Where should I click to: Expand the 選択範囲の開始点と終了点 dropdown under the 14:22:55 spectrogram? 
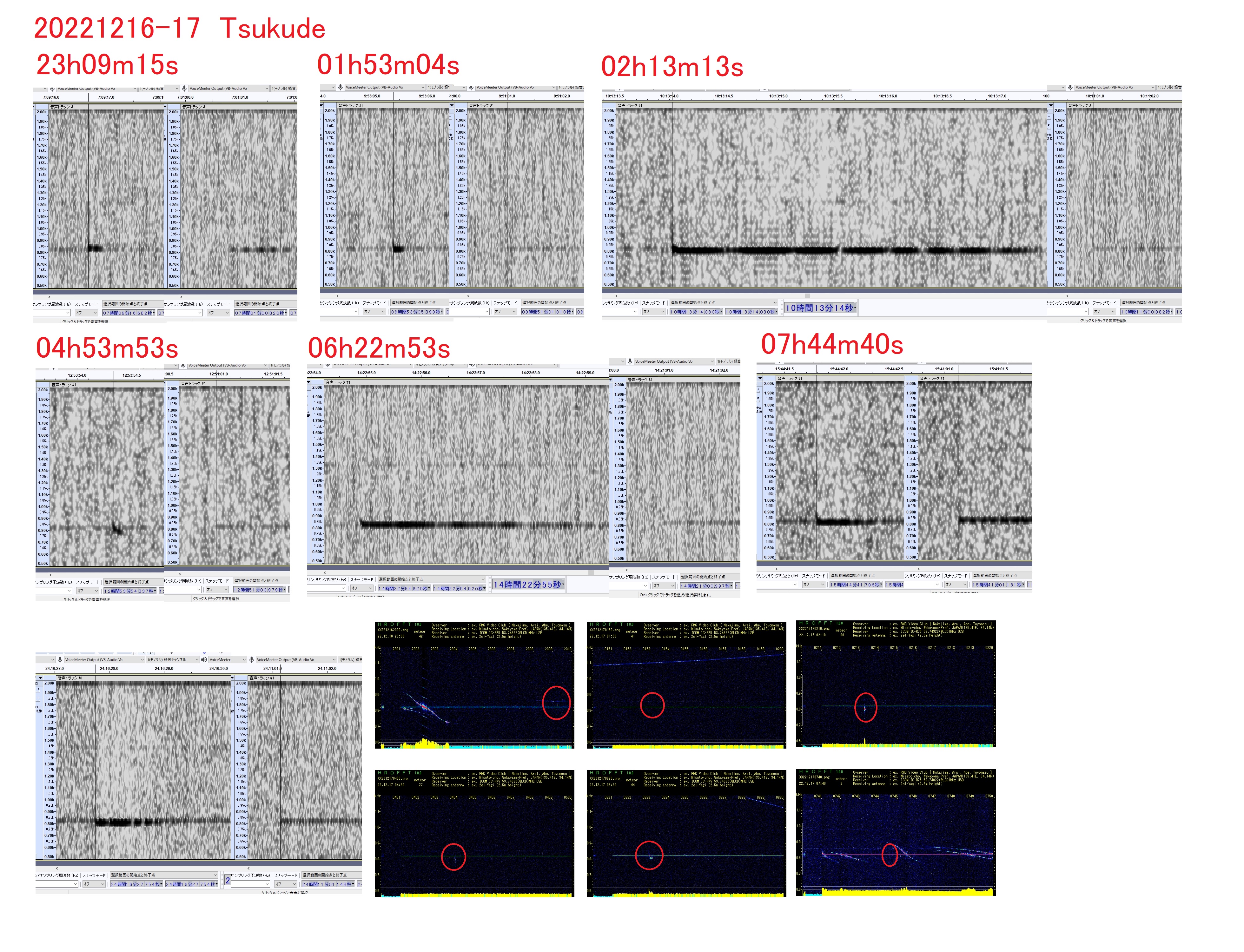tap(483, 579)
